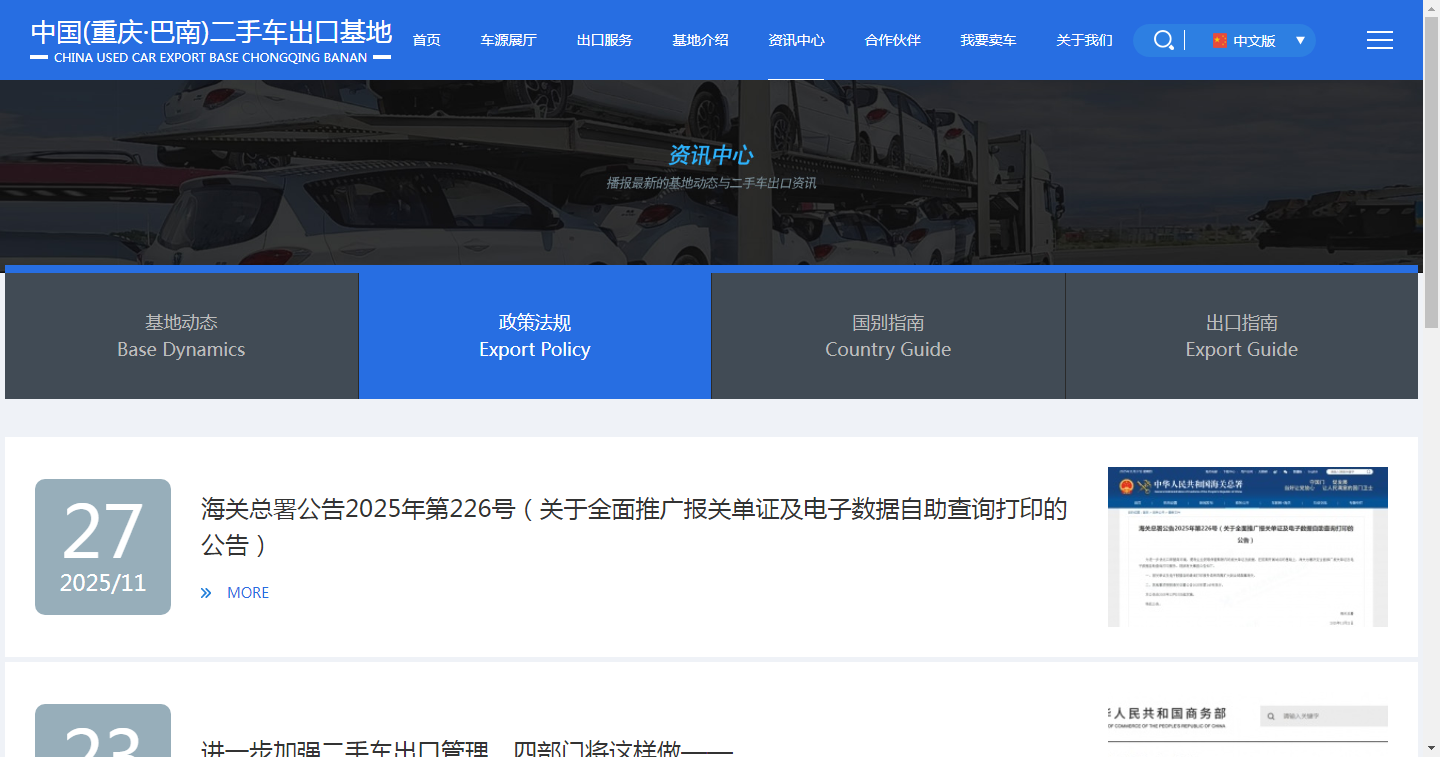Open the customs announcement thumbnail image
This screenshot has height=757, width=1440.
[1247, 547]
